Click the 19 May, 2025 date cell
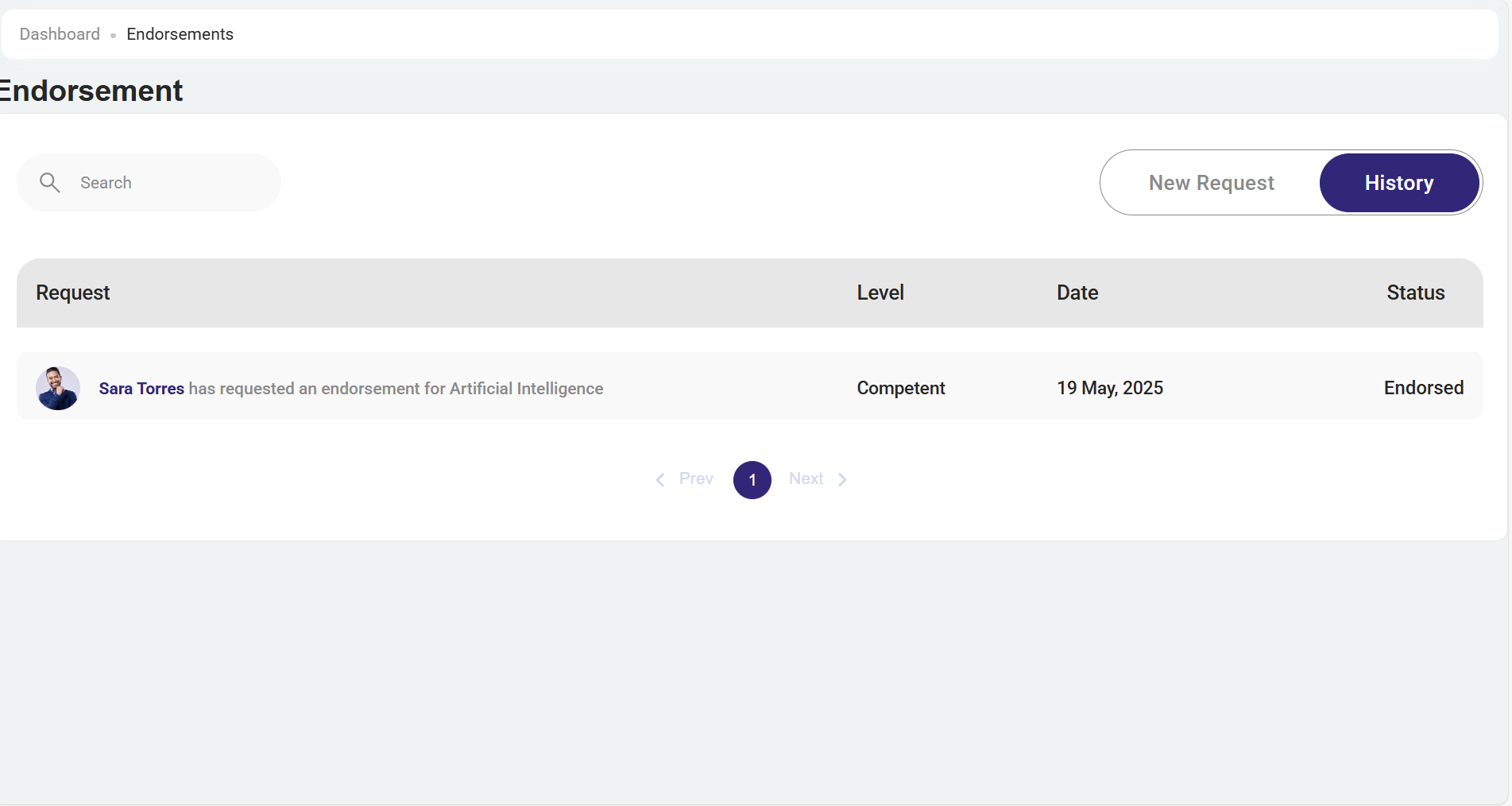 [1109, 388]
